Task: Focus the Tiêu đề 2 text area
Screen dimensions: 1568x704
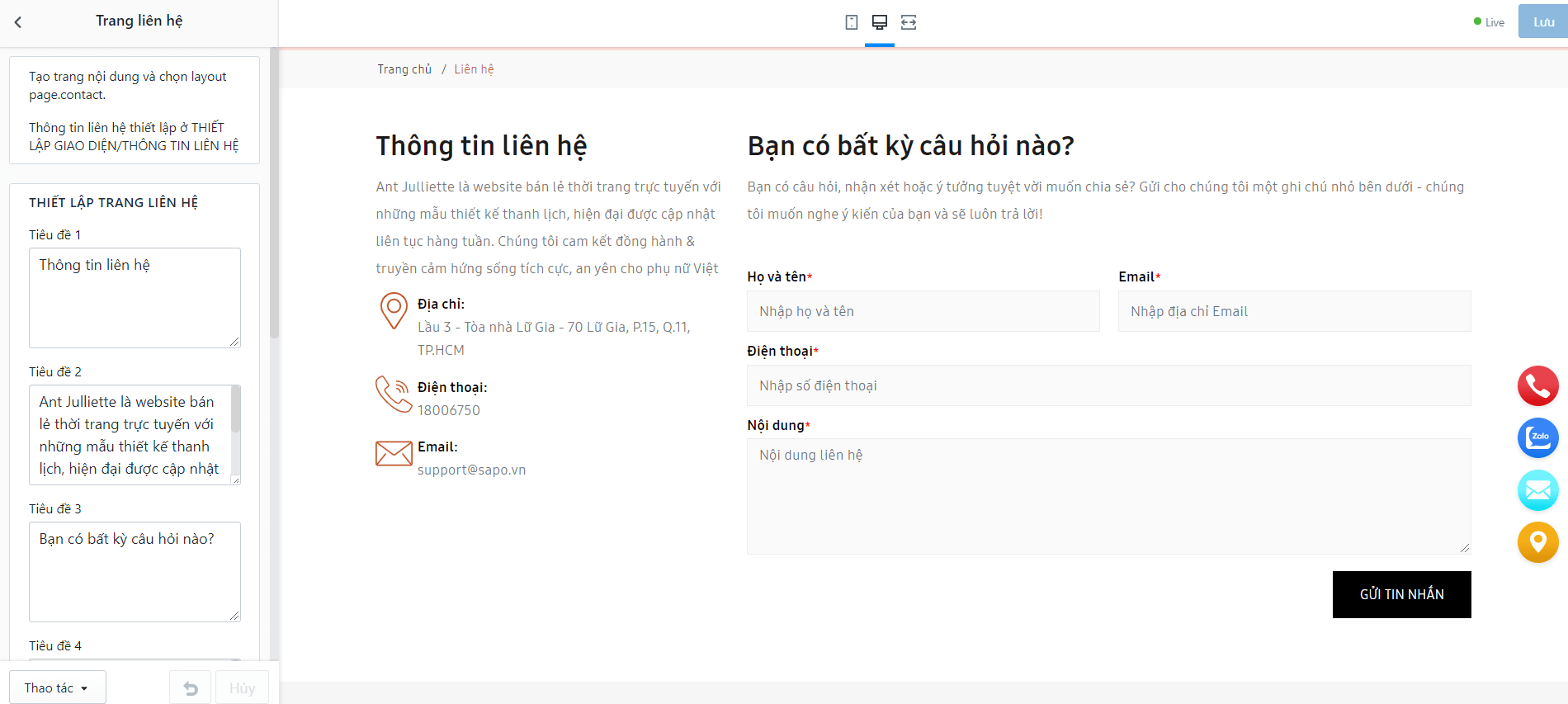Action: coord(135,435)
